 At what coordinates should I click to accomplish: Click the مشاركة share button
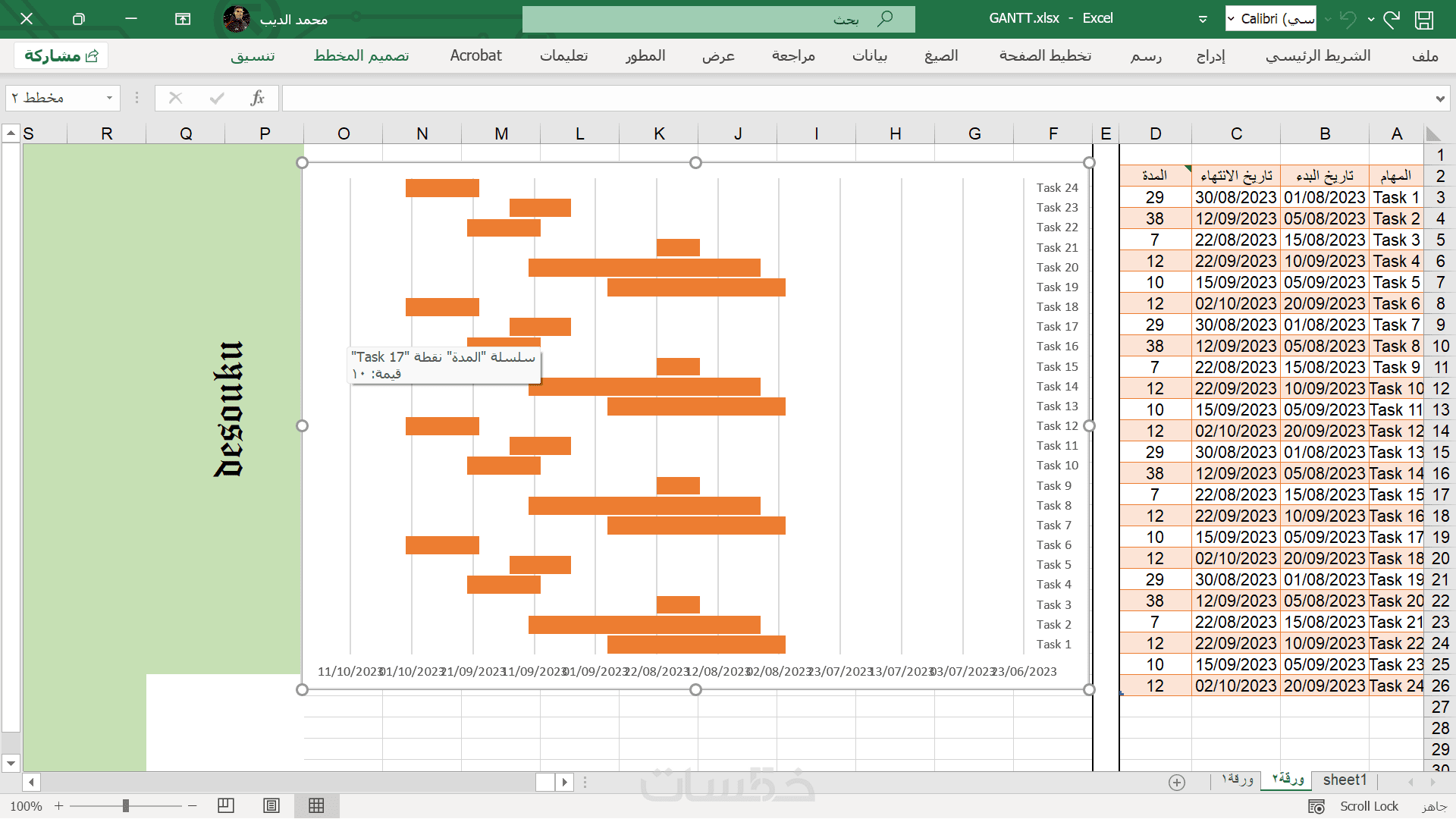tap(61, 55)
